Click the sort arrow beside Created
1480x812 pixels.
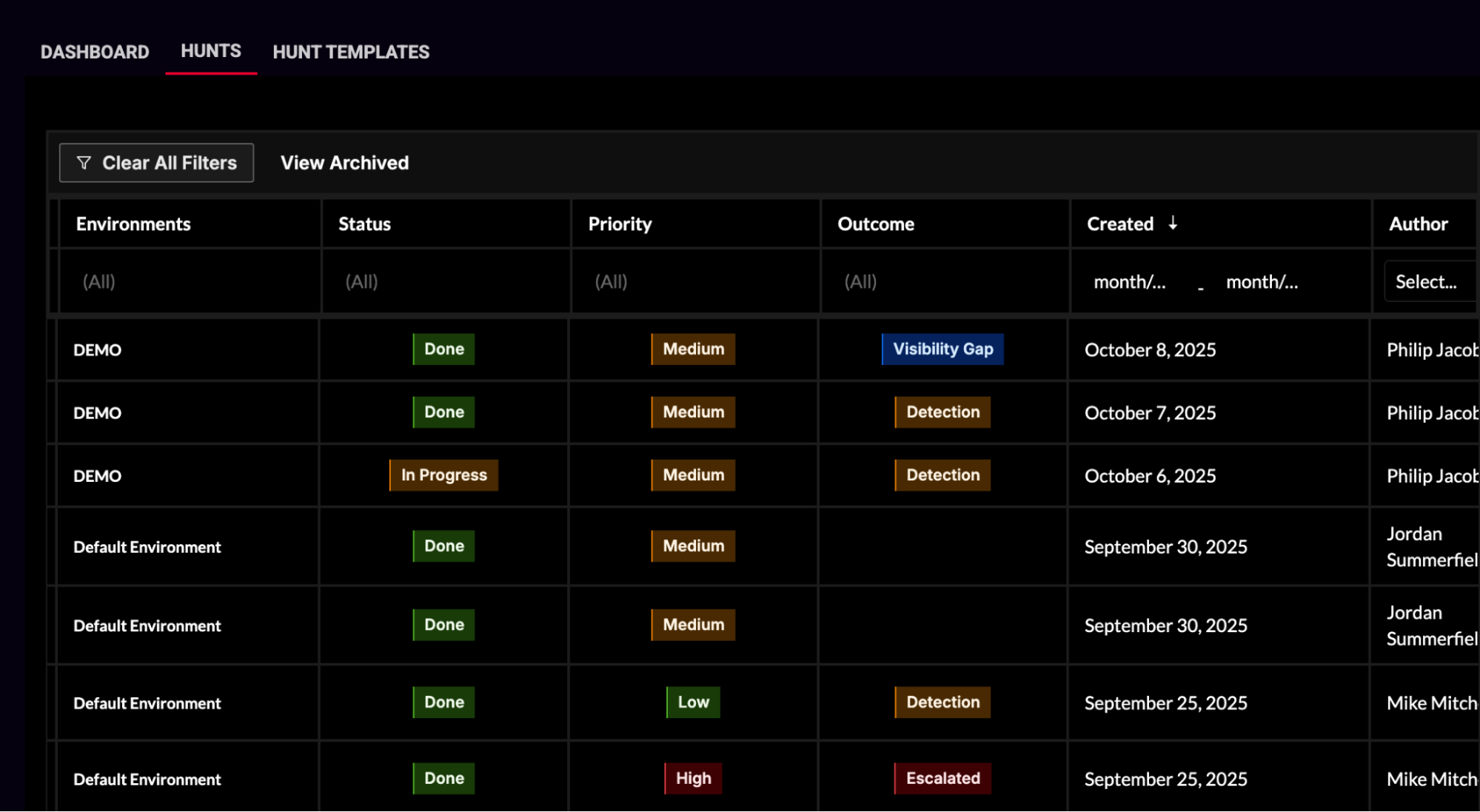point(1173,223)
